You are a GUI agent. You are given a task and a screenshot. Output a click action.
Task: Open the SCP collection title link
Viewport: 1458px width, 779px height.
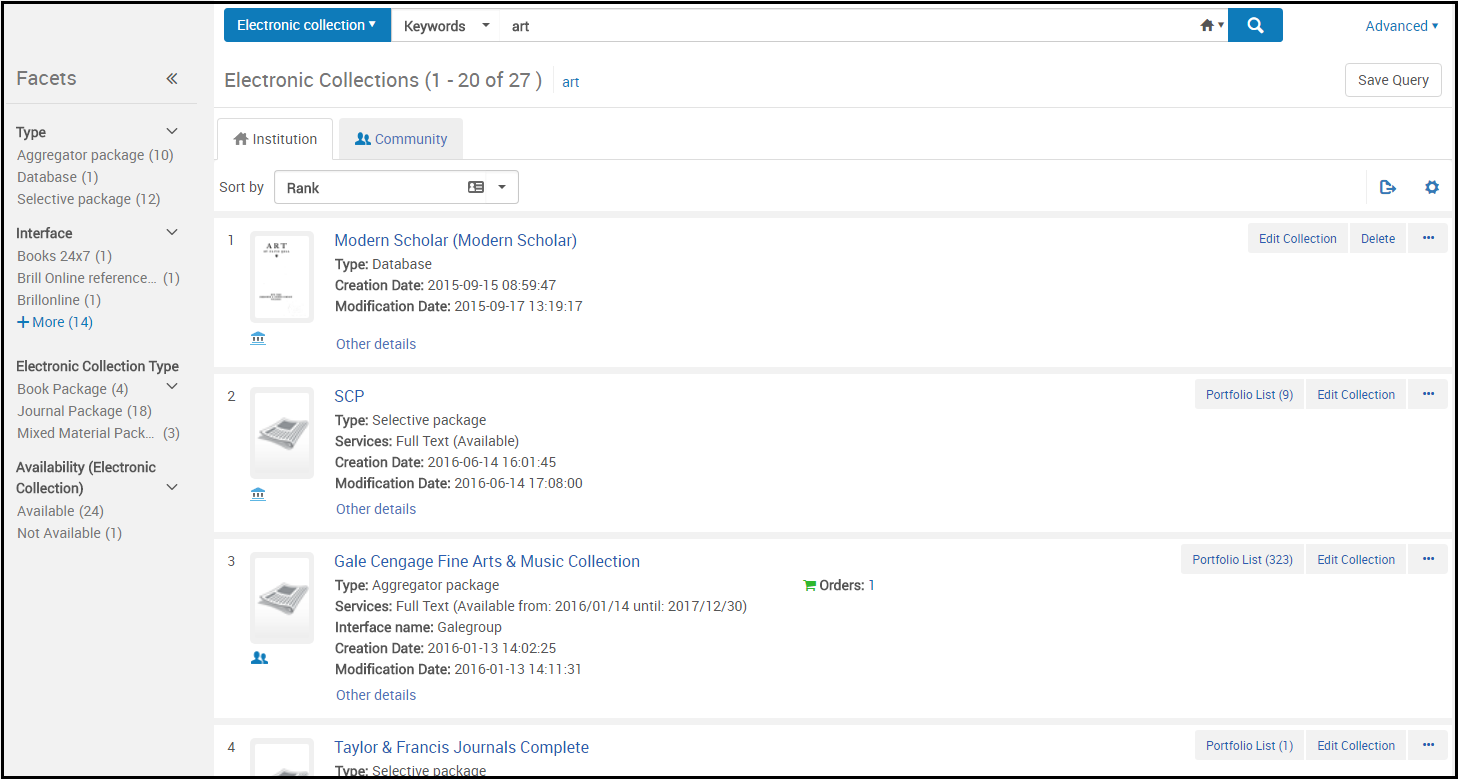(x=349, y=396)
